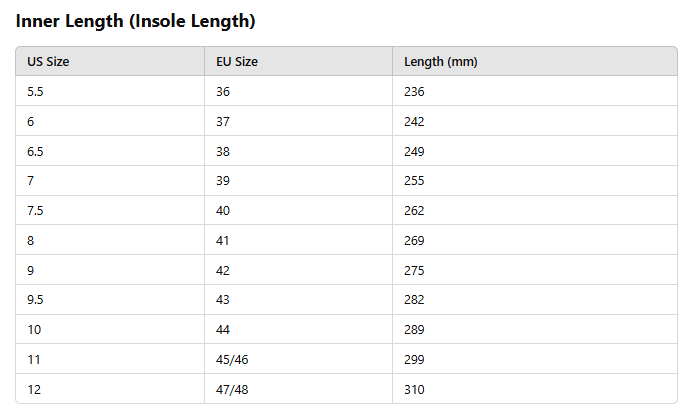
Task: Click EU size 41 cell
Action: [224, 241]
